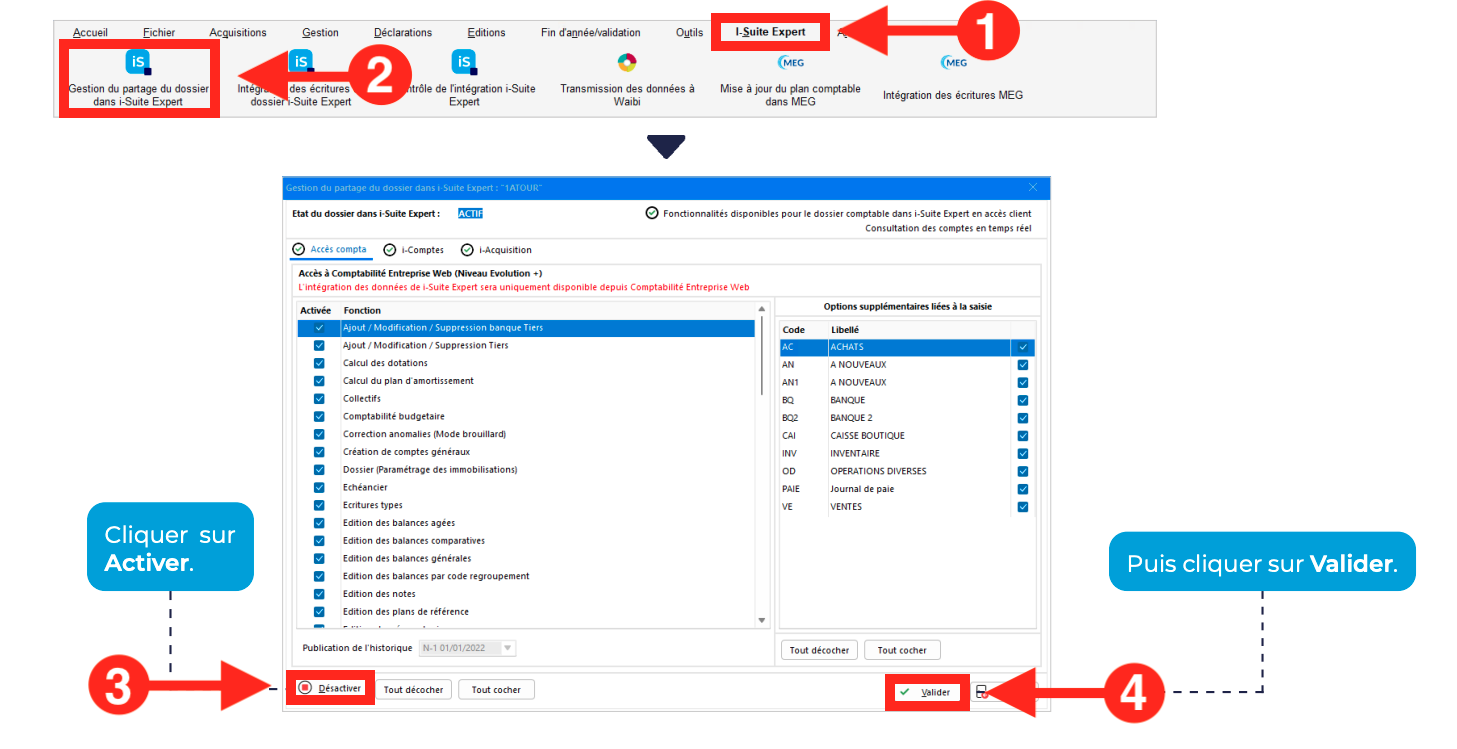Image resolution: width=1457 pixels, height=749 pixels.
Task: Toggle Création de comptes généraux checkbox
Action: point(319,452)
